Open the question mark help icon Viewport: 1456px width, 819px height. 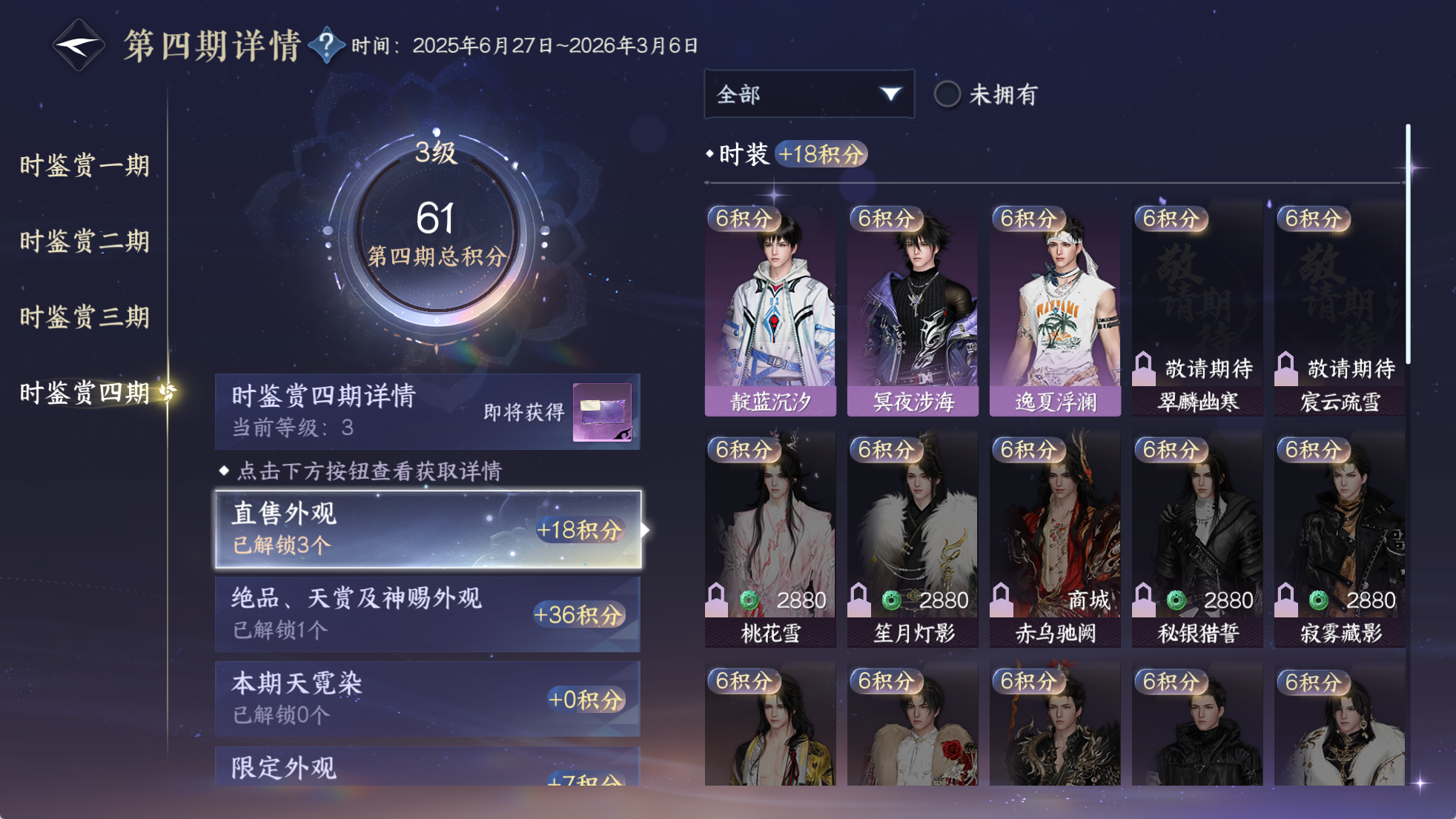pos(326,45)
